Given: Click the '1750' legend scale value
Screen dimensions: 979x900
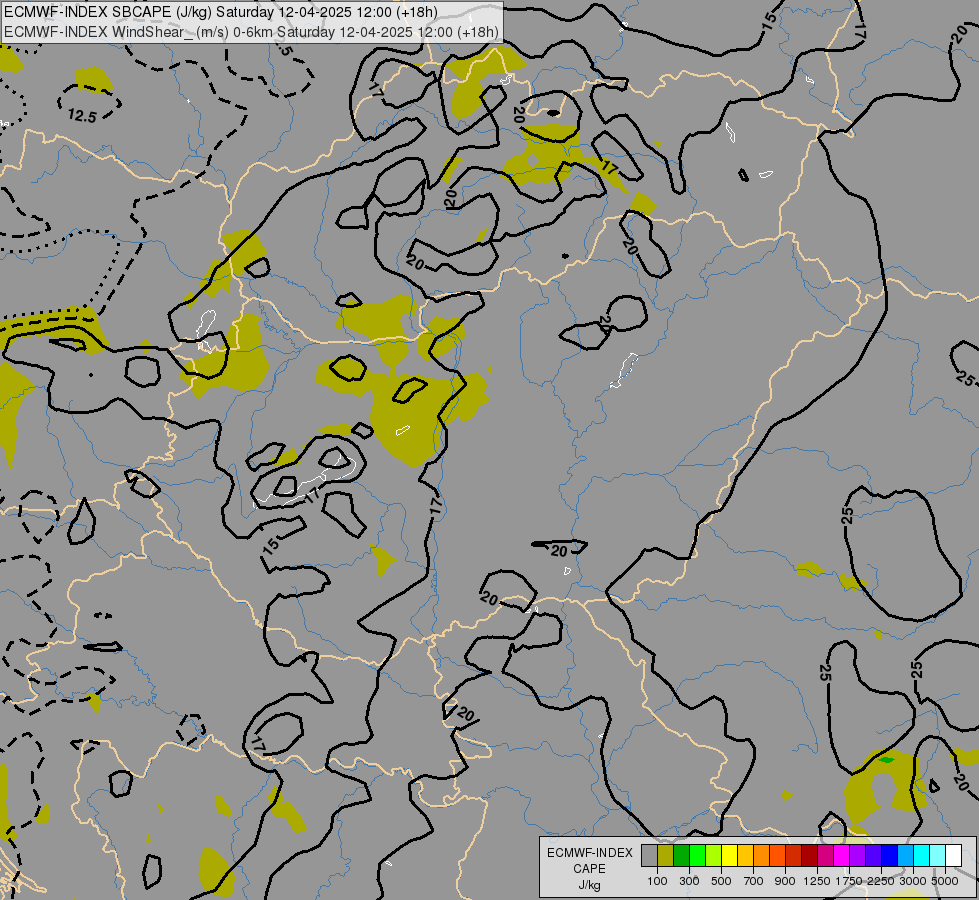Looking at the screenshot, I should click(x=849, y=881).
